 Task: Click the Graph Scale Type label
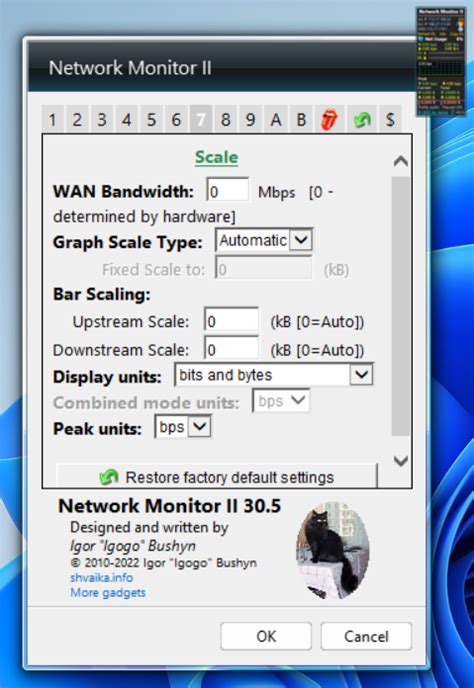tap(127, 242)
